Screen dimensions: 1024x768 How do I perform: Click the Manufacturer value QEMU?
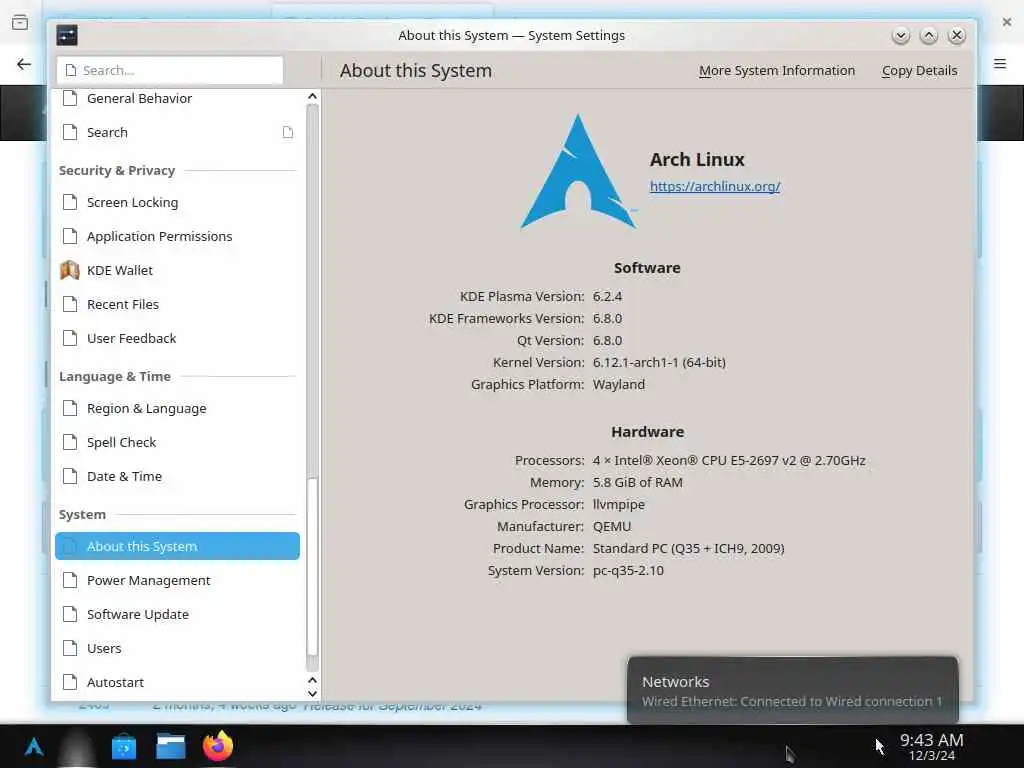point(612,526)
